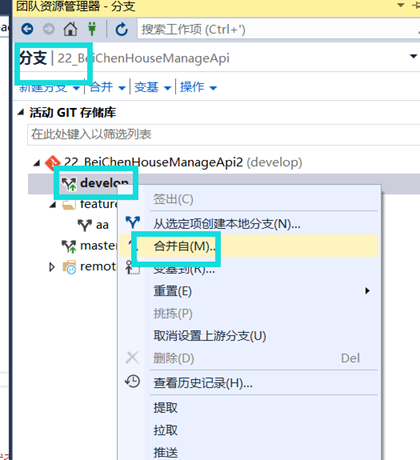420x460 pixels.
Task: Expand the remotes node
Action: pyautogui.click(x=52, y=267)
